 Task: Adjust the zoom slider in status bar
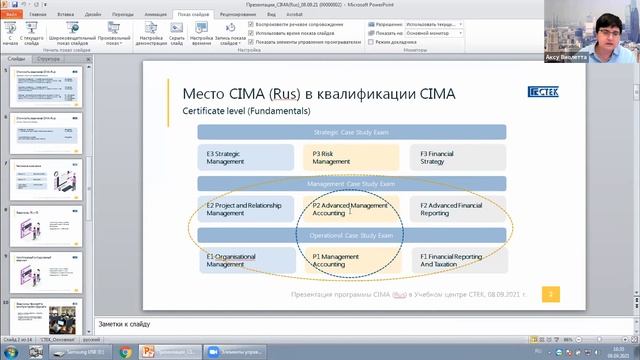[599, 340]
